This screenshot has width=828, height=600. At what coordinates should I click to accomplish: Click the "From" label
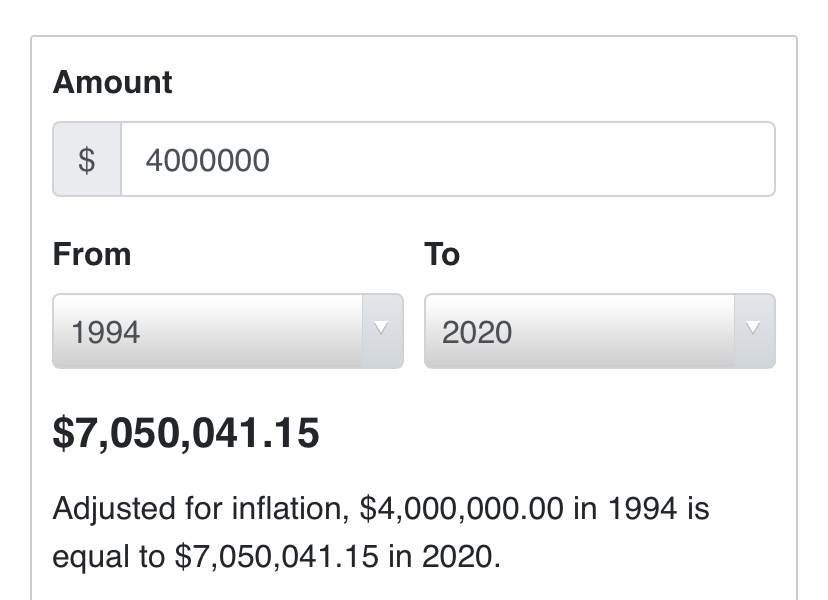click(x=91, y=254)
